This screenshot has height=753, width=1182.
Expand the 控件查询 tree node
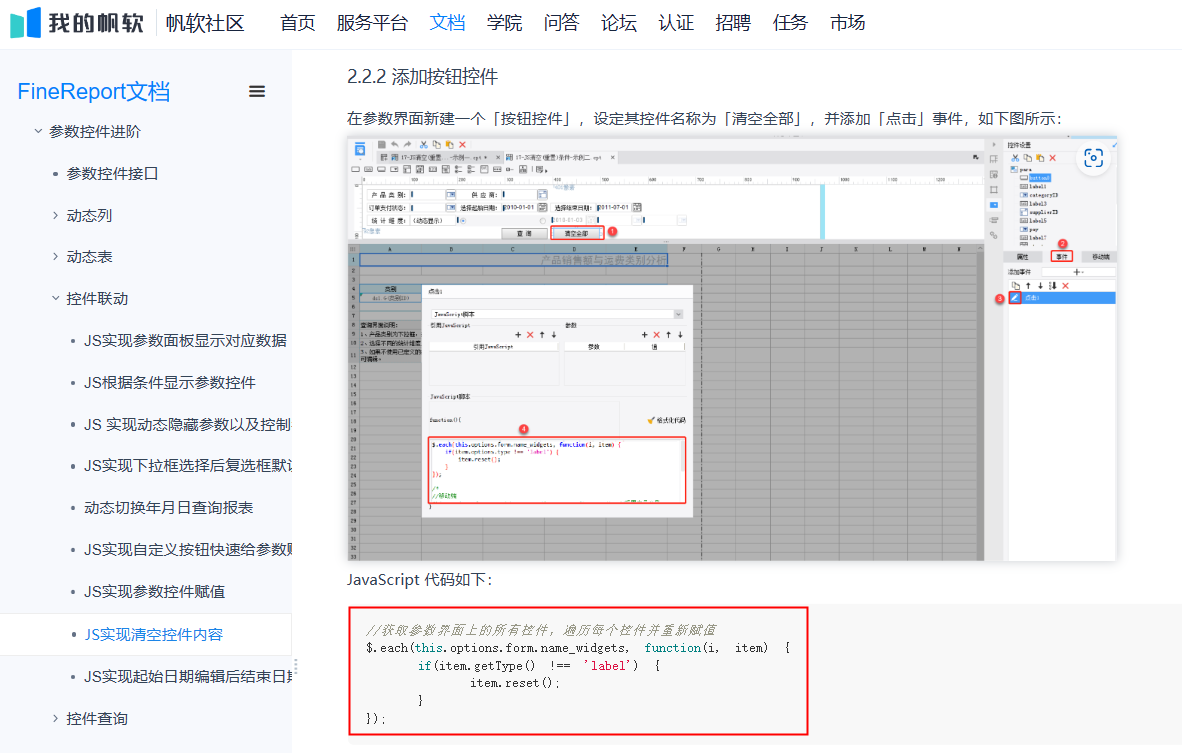pos(55,718)
